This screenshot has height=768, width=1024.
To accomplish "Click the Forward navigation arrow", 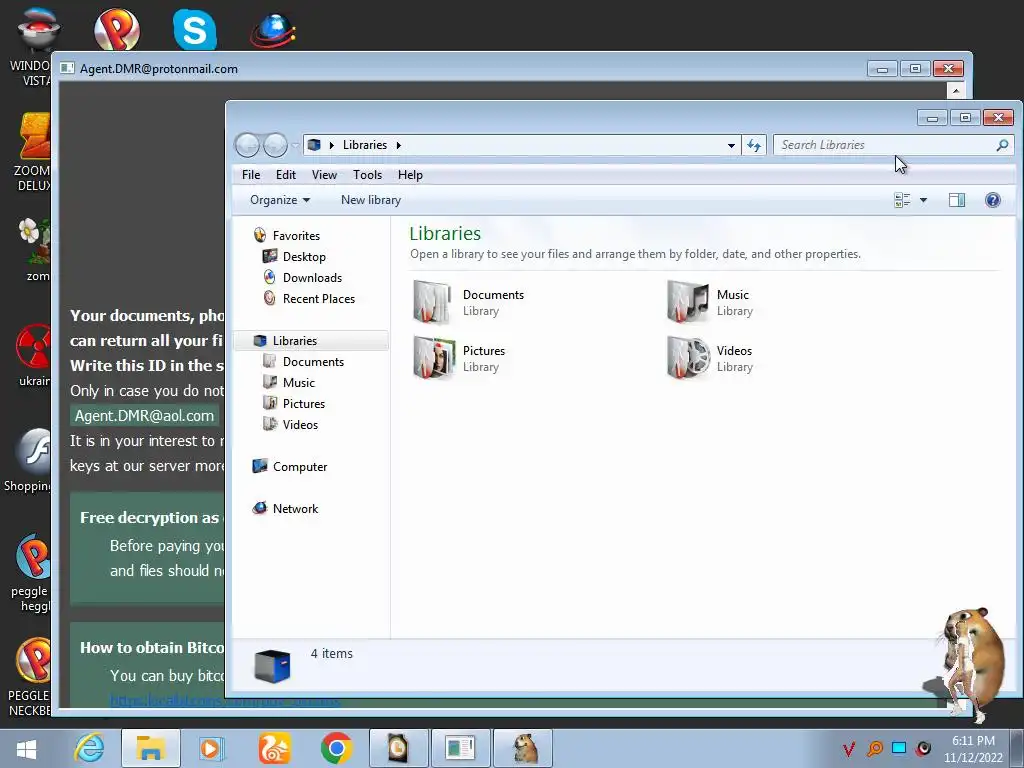I will (275, 145).
